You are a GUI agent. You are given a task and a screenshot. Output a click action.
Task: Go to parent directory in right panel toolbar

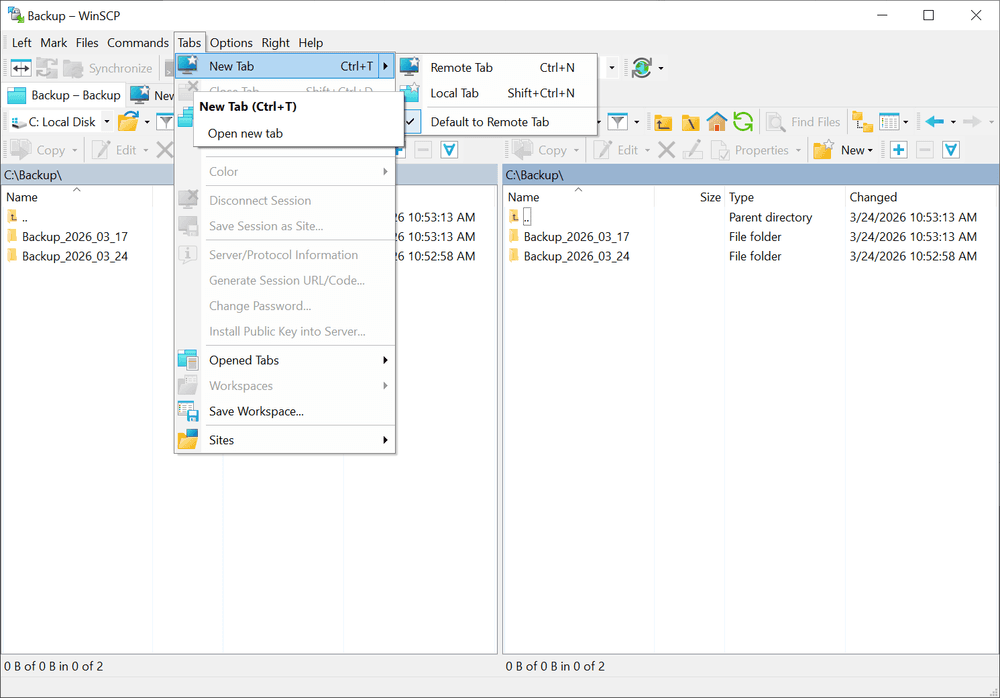663,122
